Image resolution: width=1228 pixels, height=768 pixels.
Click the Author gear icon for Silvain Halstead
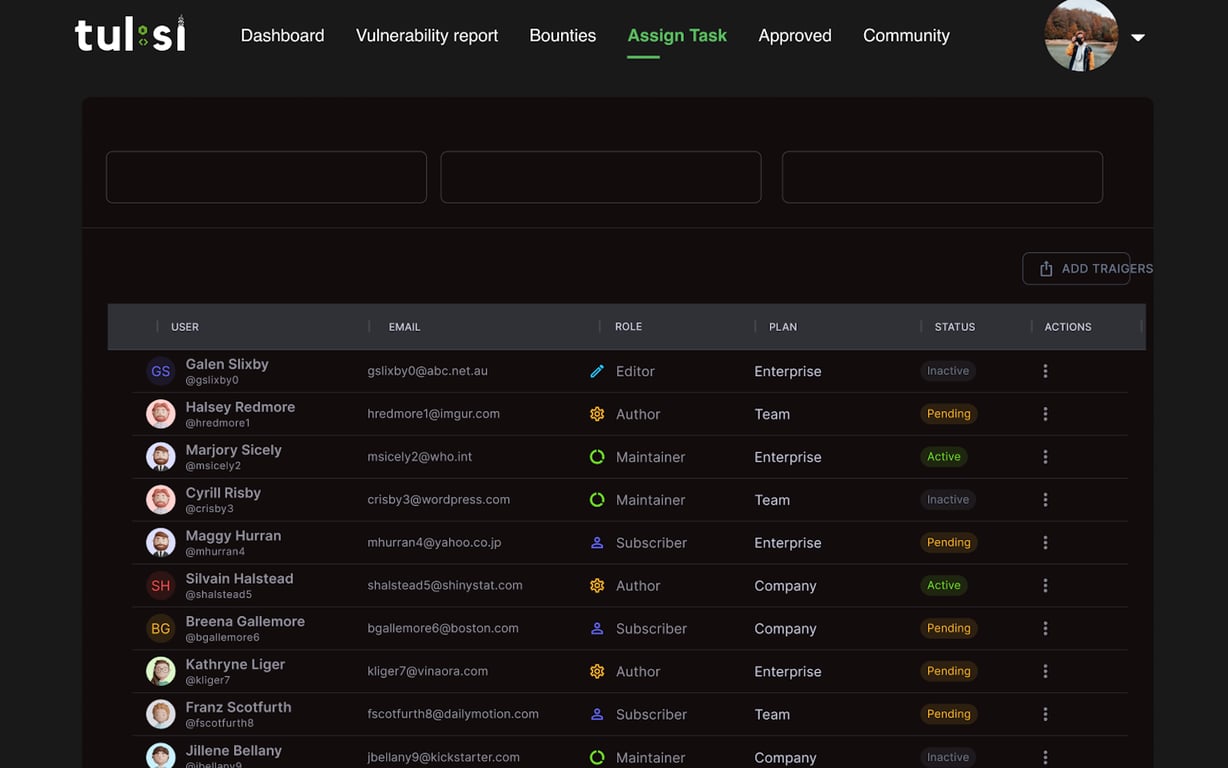(597, 586)
